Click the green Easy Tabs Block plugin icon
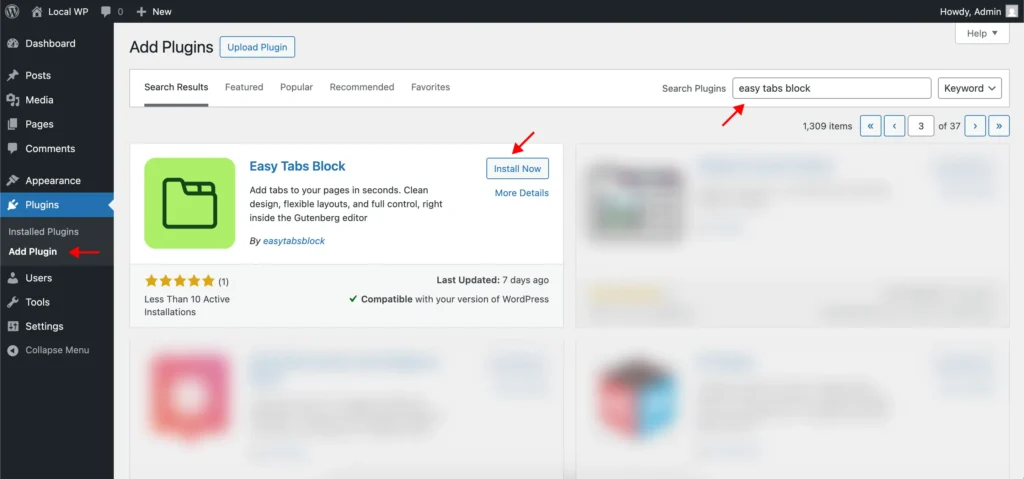Viewport: 1024px width, 479px height. (x=189, y=203)
